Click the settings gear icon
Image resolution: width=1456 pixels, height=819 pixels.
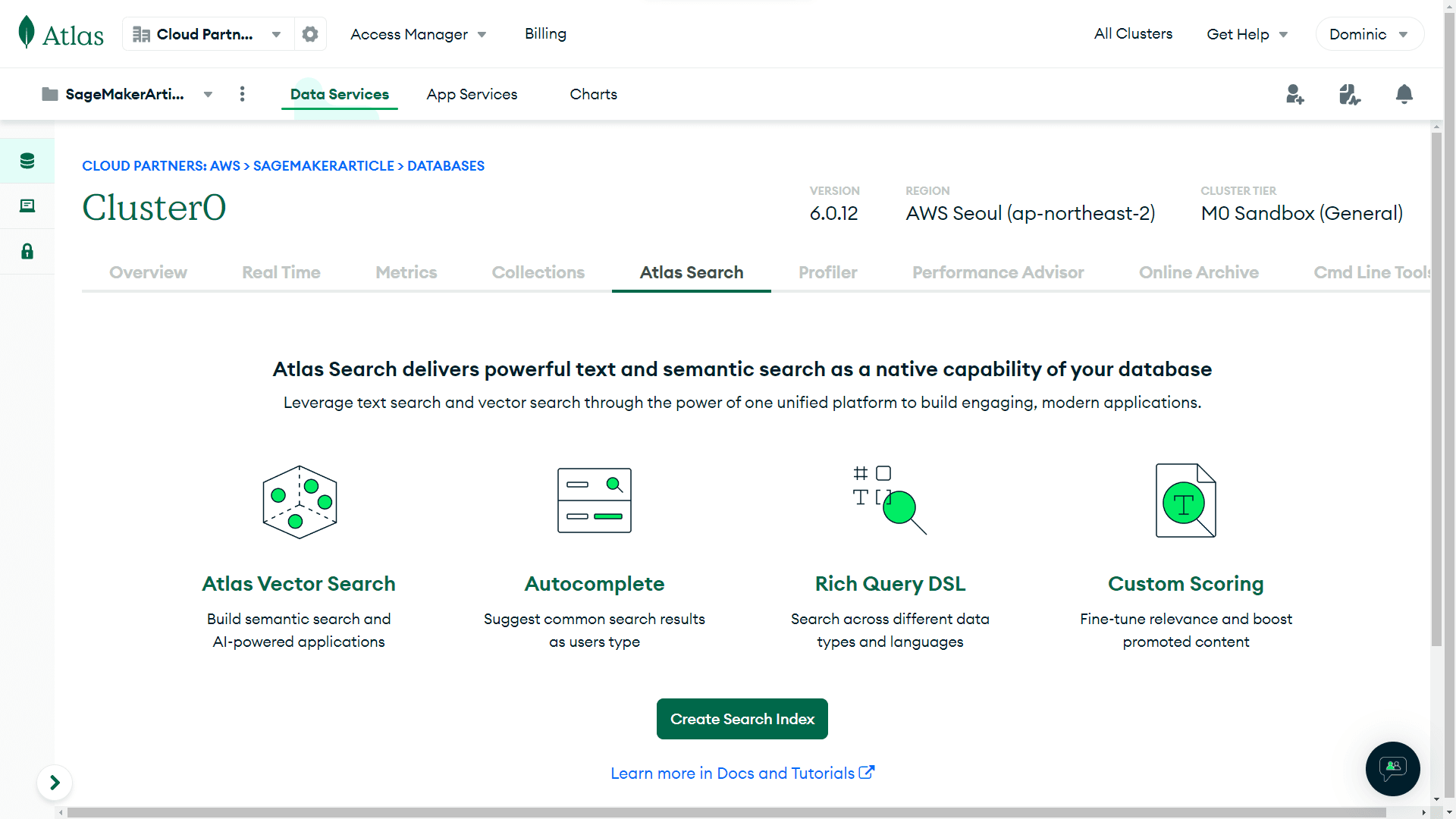click(x=310, y=33)
